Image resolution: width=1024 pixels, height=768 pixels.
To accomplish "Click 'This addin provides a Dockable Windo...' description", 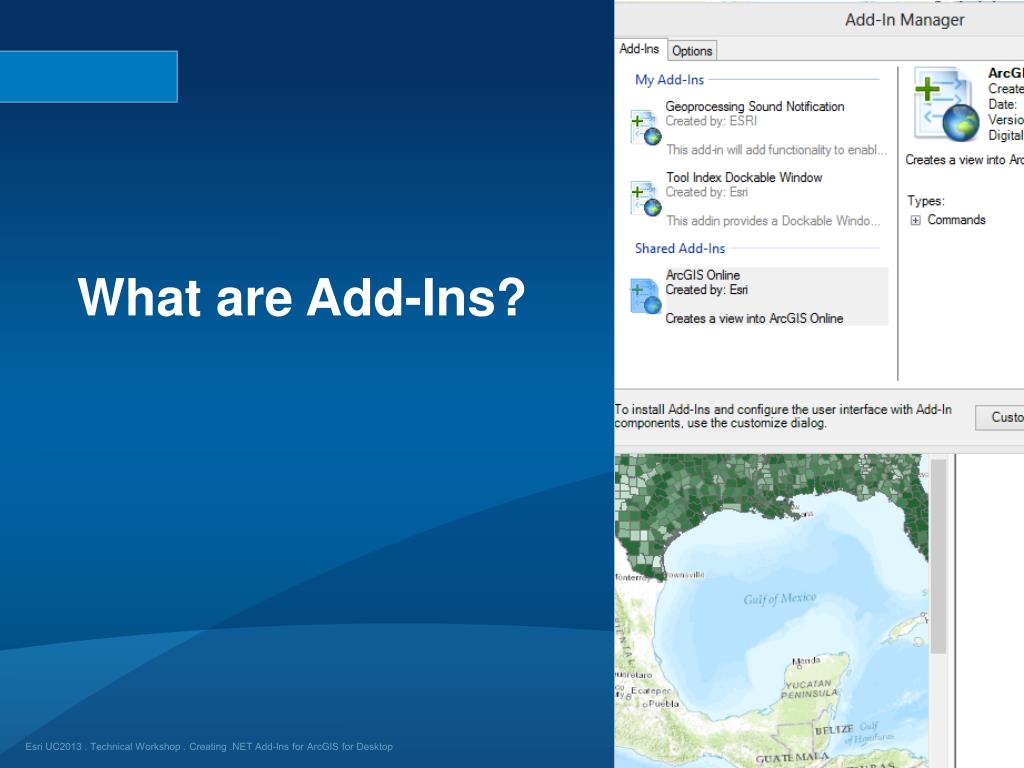I will [773, 221].
